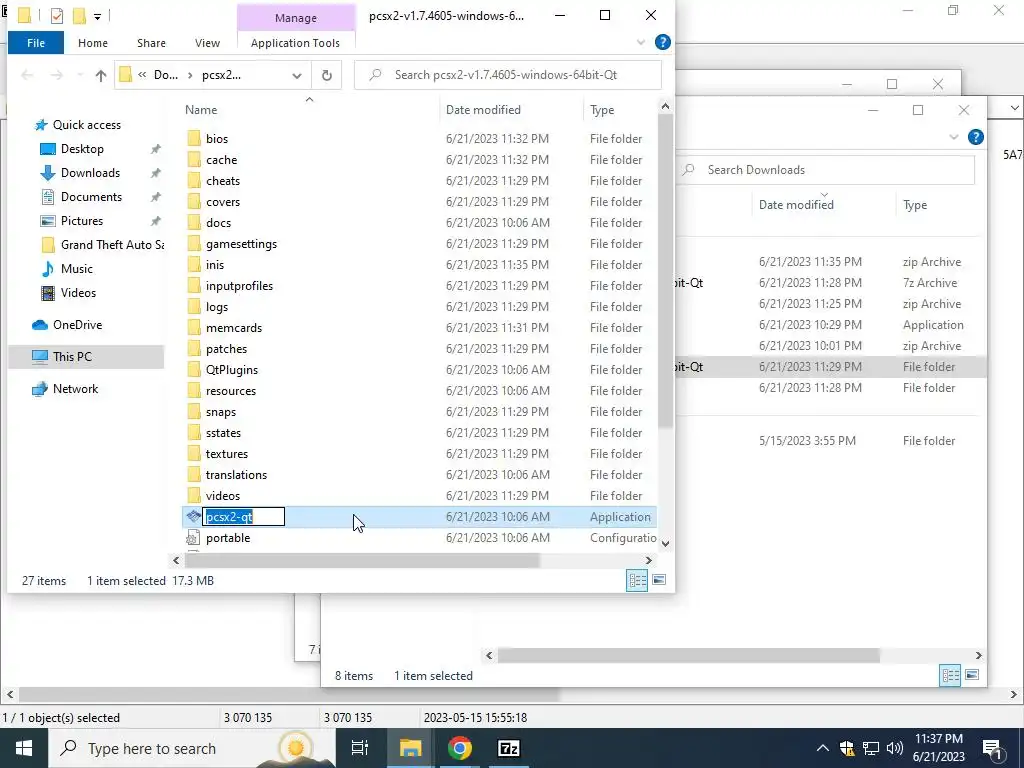Image resolution: width=1024 pixels, height=768 pixels.
Task: Click New folder icon in title bar
Action: pyautogui.click(x=79, y=15)
